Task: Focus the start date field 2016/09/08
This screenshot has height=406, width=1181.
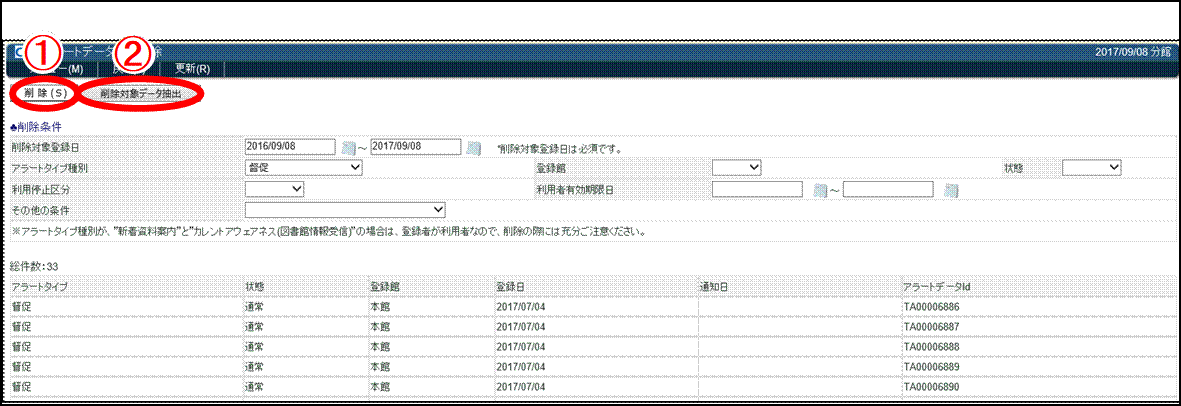Action: pyautogui.click(x=291, y=147)
